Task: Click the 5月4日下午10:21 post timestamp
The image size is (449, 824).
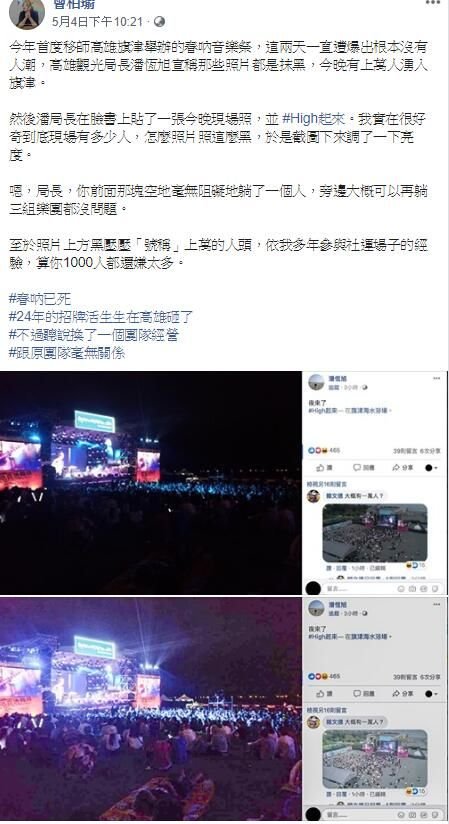Action: pyautogui.click(x=97, y=22)
